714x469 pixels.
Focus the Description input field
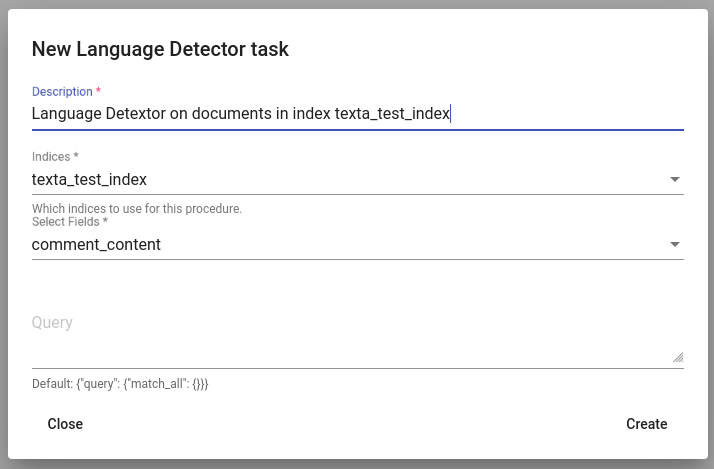[x=357, y=113]
